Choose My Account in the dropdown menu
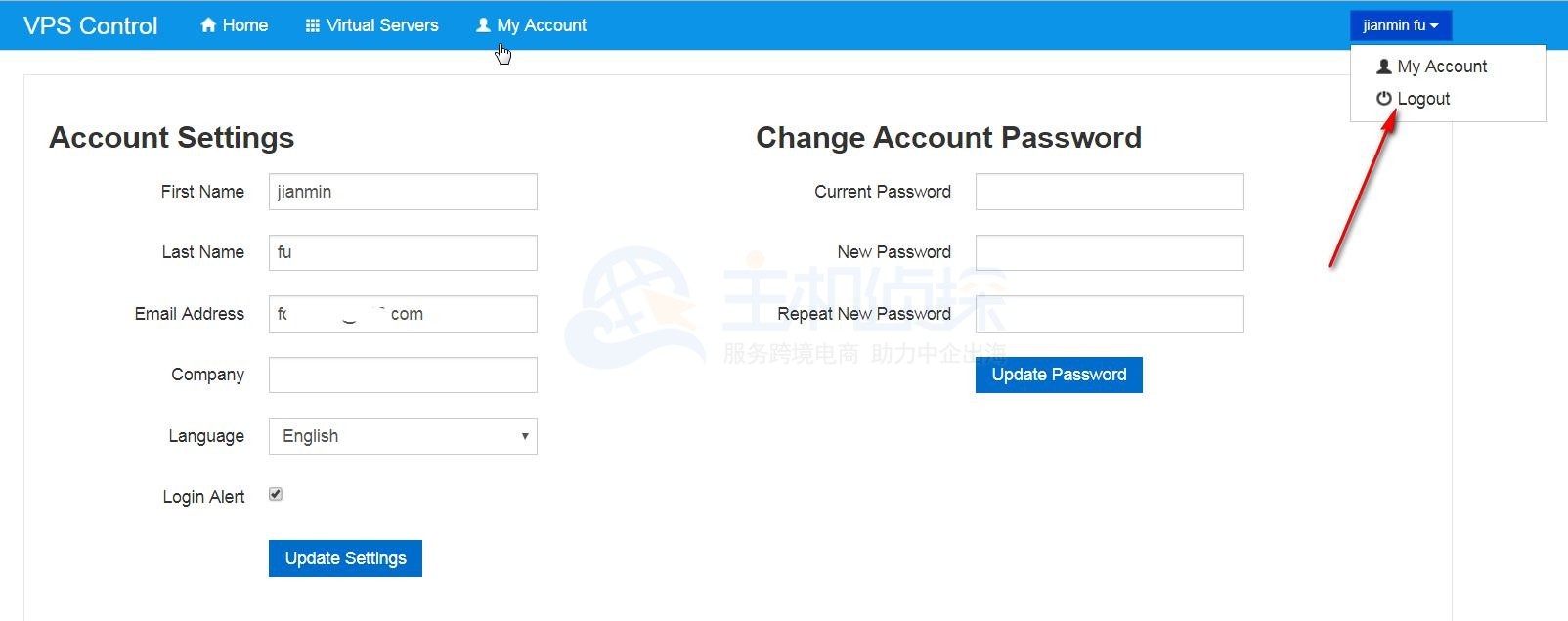 tap(1442, 67)
